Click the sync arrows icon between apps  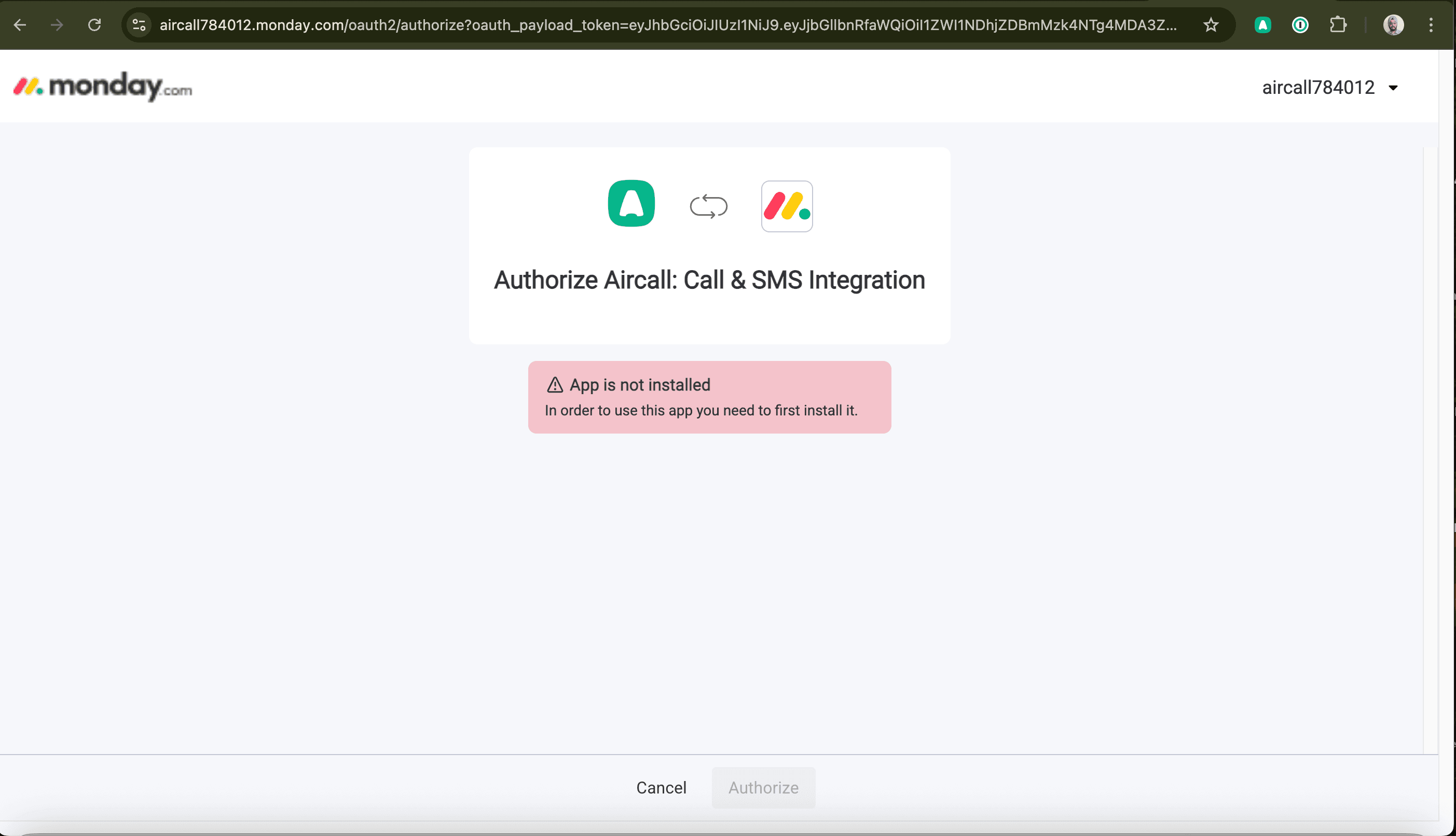click(708, 206)
